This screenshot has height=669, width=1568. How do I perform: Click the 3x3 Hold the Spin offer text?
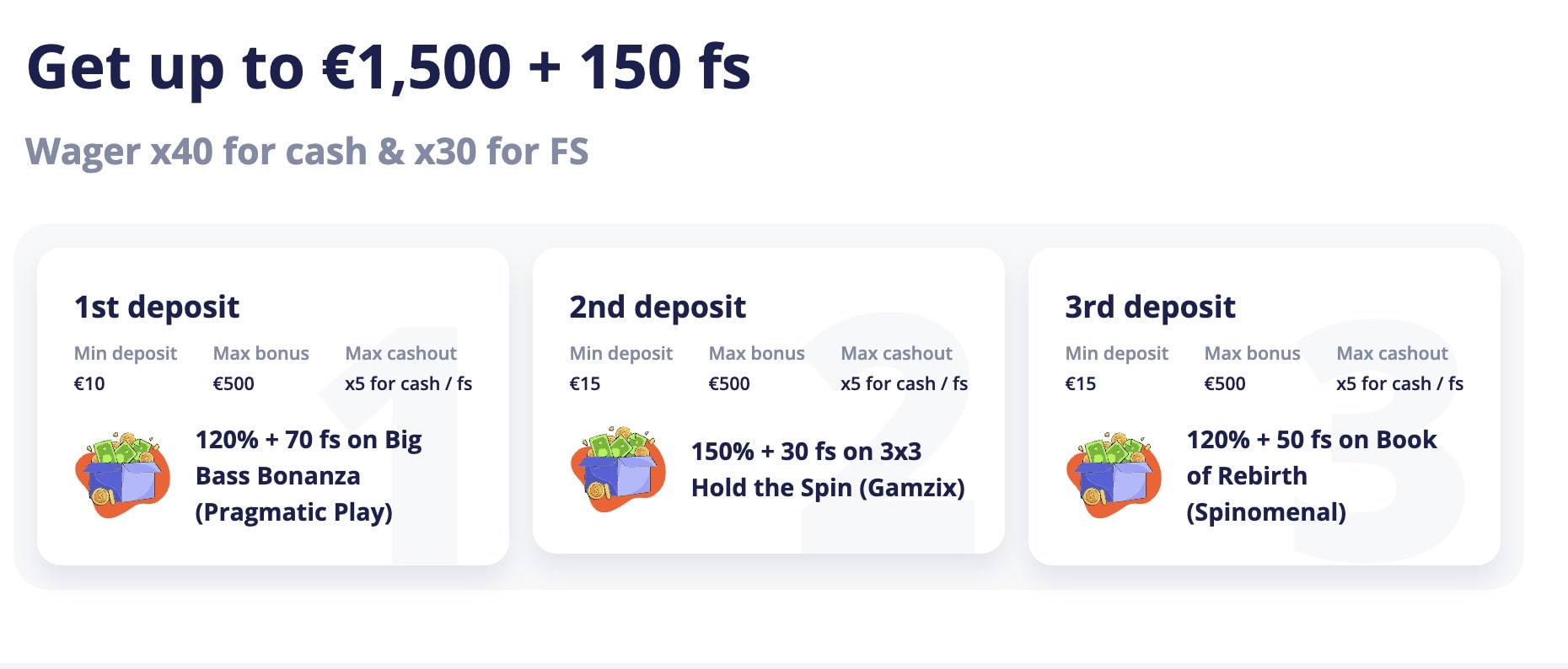point(828,469)
